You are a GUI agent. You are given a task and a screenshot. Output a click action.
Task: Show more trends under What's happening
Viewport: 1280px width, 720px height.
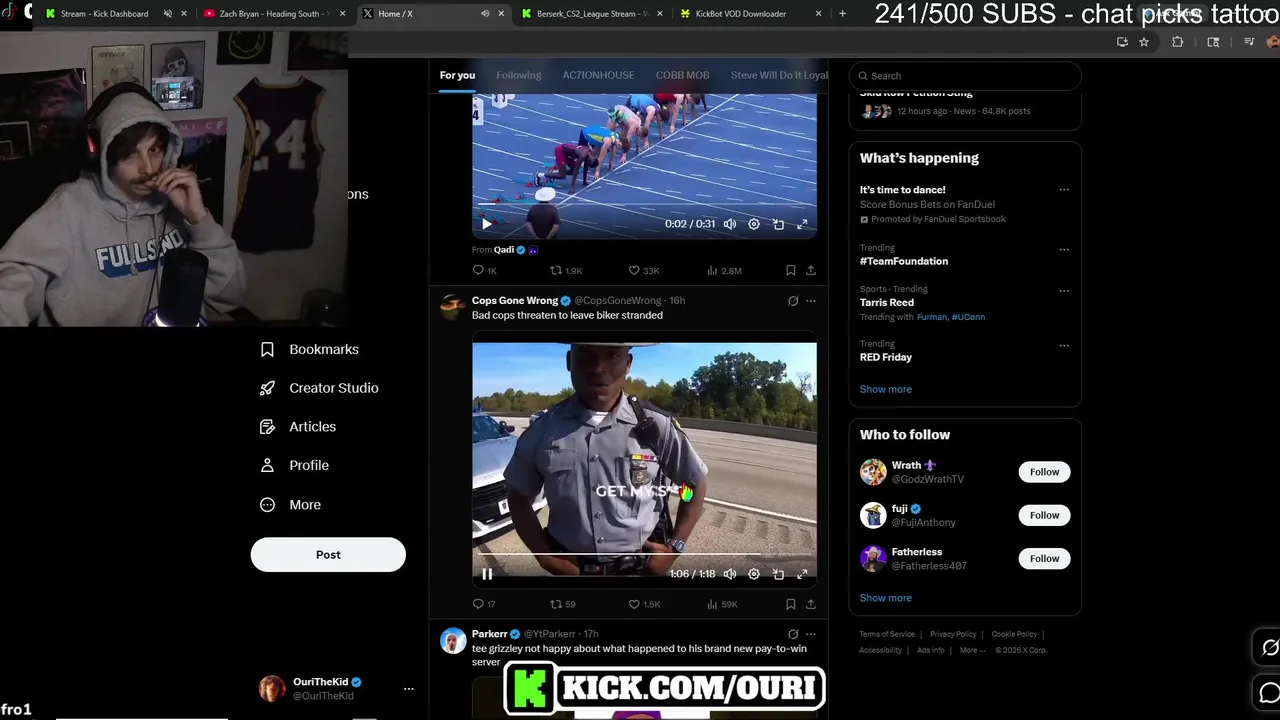886,389
